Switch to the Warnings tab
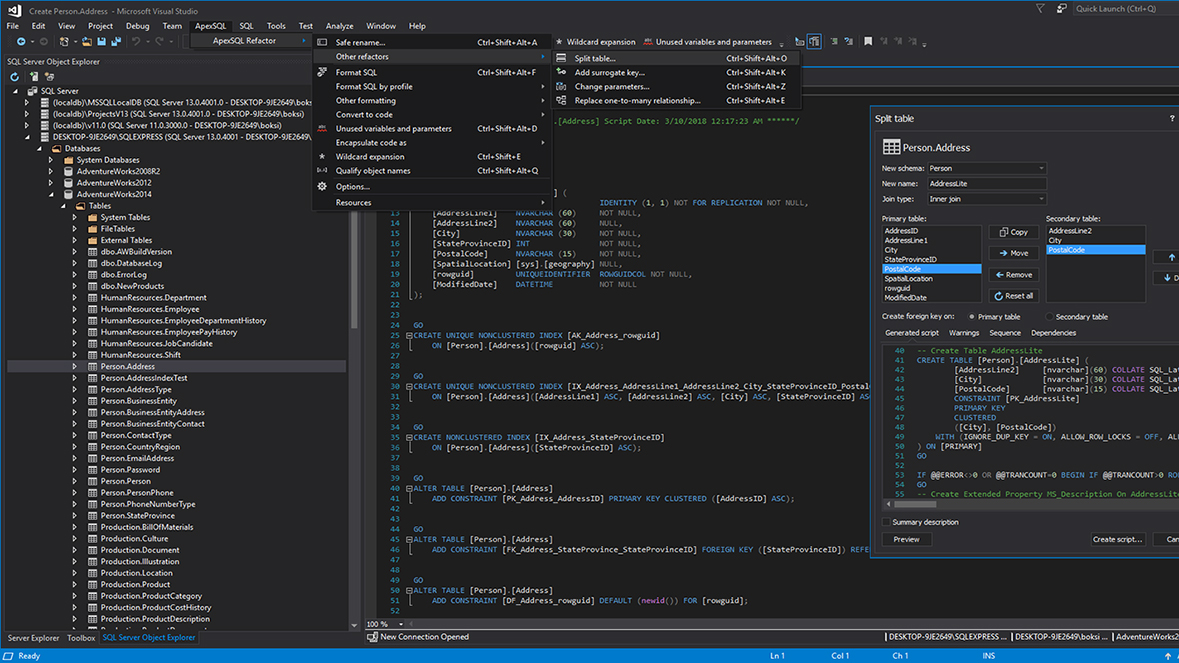This screenshot has width=1179, height=663. [963, 332]
